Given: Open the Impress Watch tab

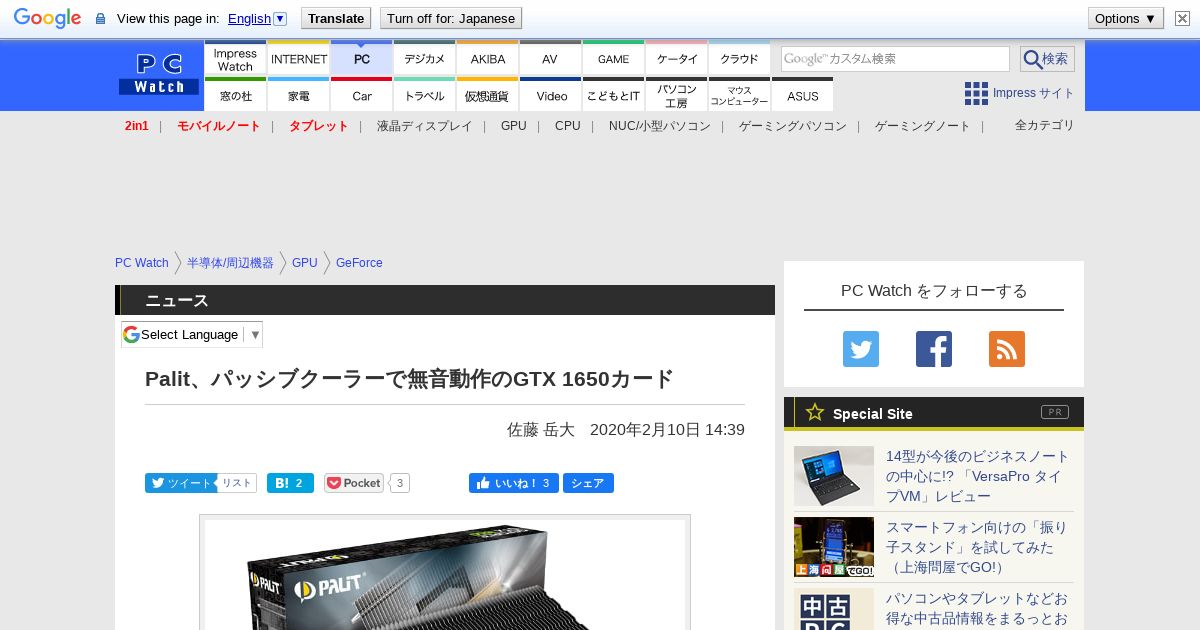Looking at the screenshot, I should pyautogui.click(x=235, y=59).
